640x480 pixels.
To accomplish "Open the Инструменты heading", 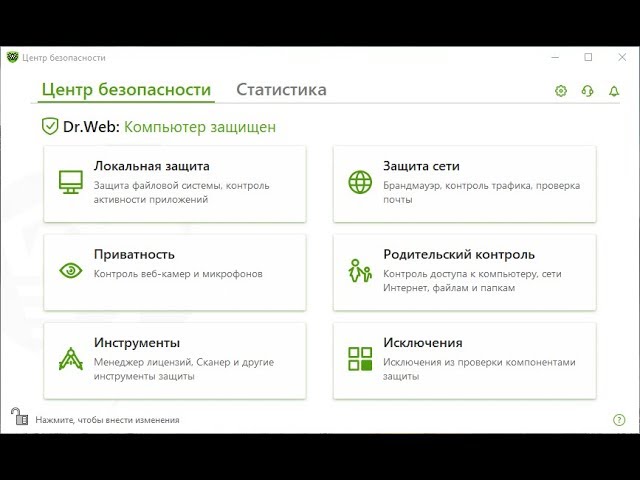I will tap(137, 342).
